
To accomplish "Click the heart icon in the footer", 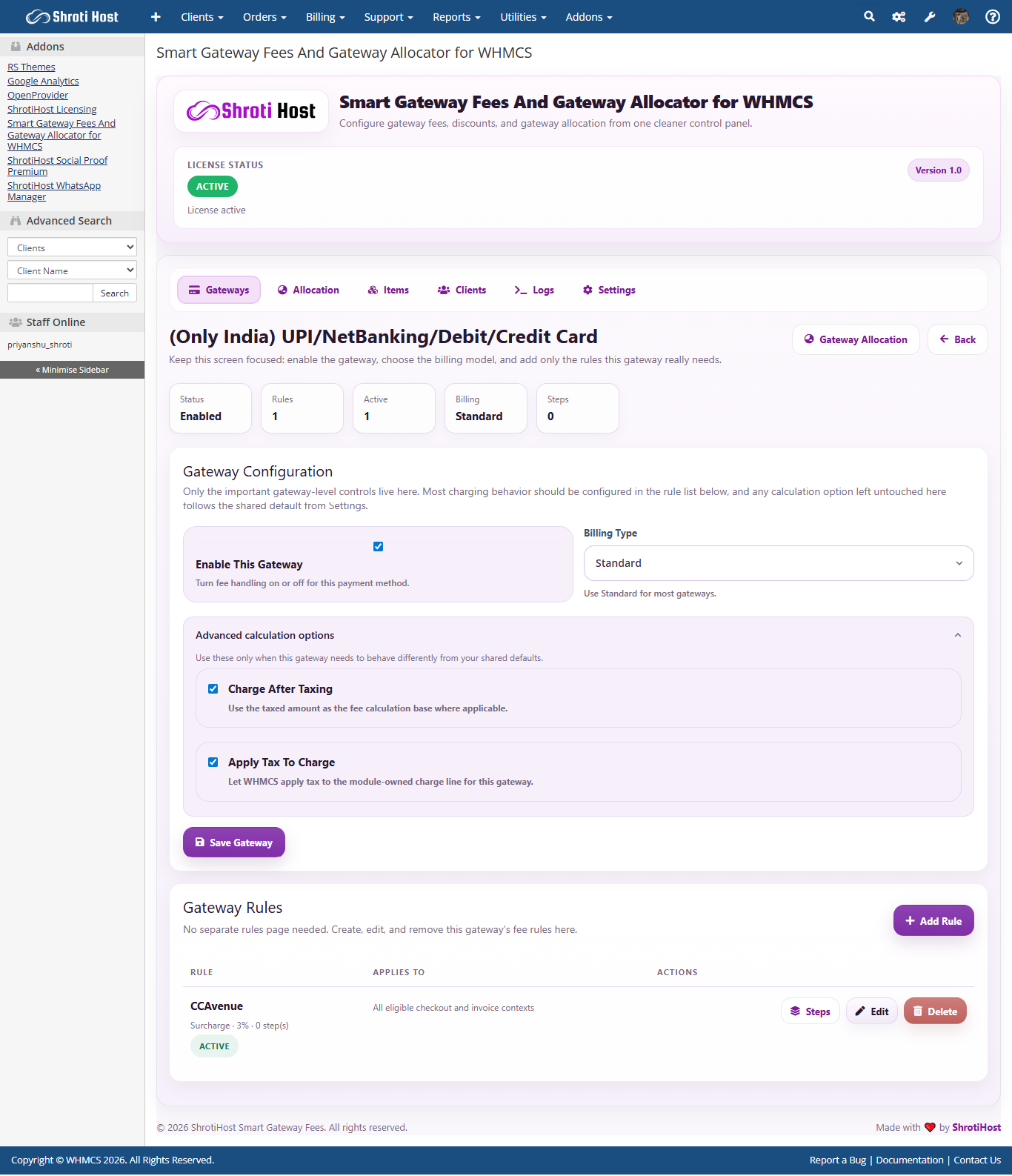I will [930, 1127].
